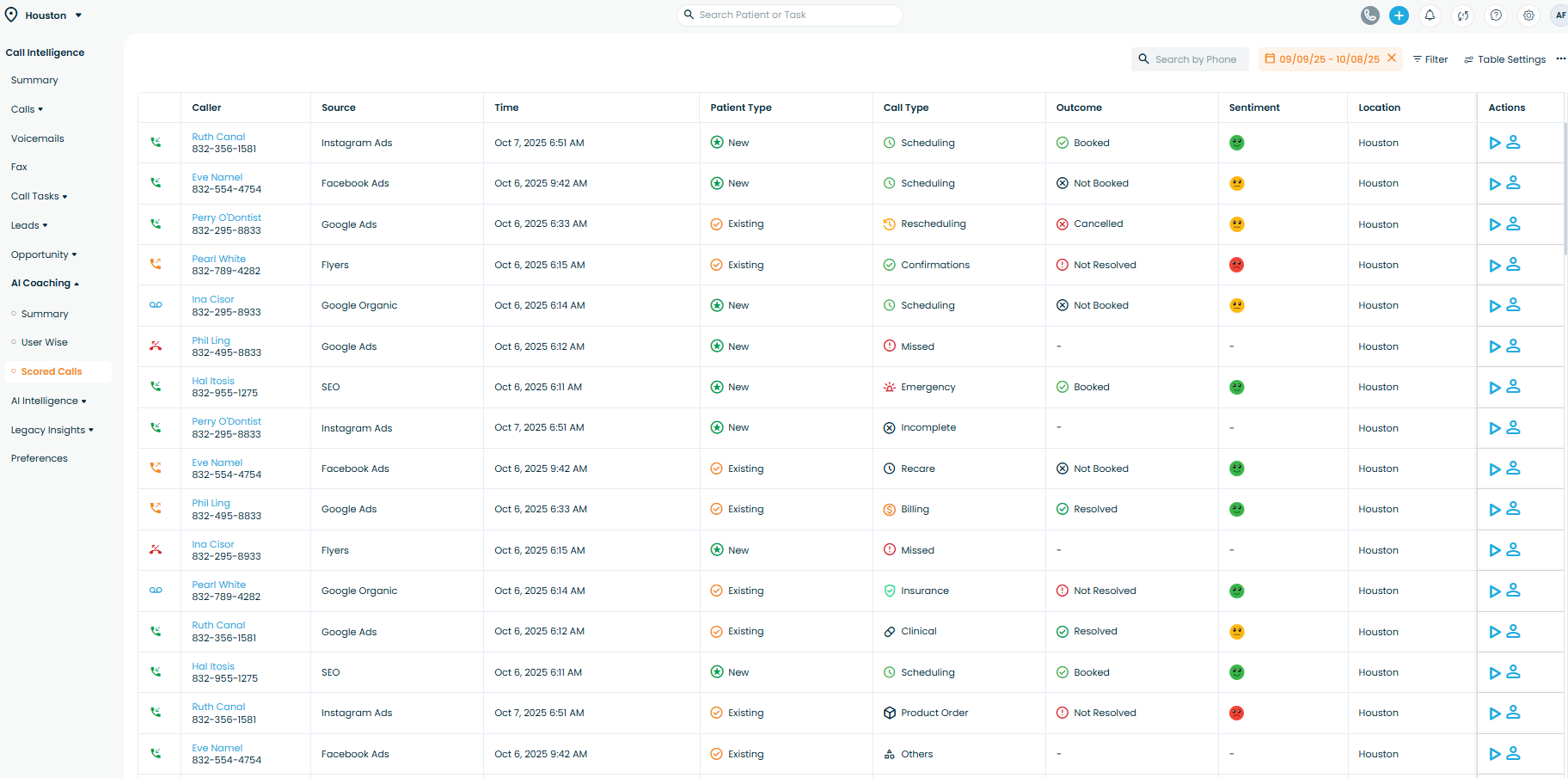Open patient profile icon for the Emergency call row
Screen dimensions: 1568x778
(x=1514, y=387)
